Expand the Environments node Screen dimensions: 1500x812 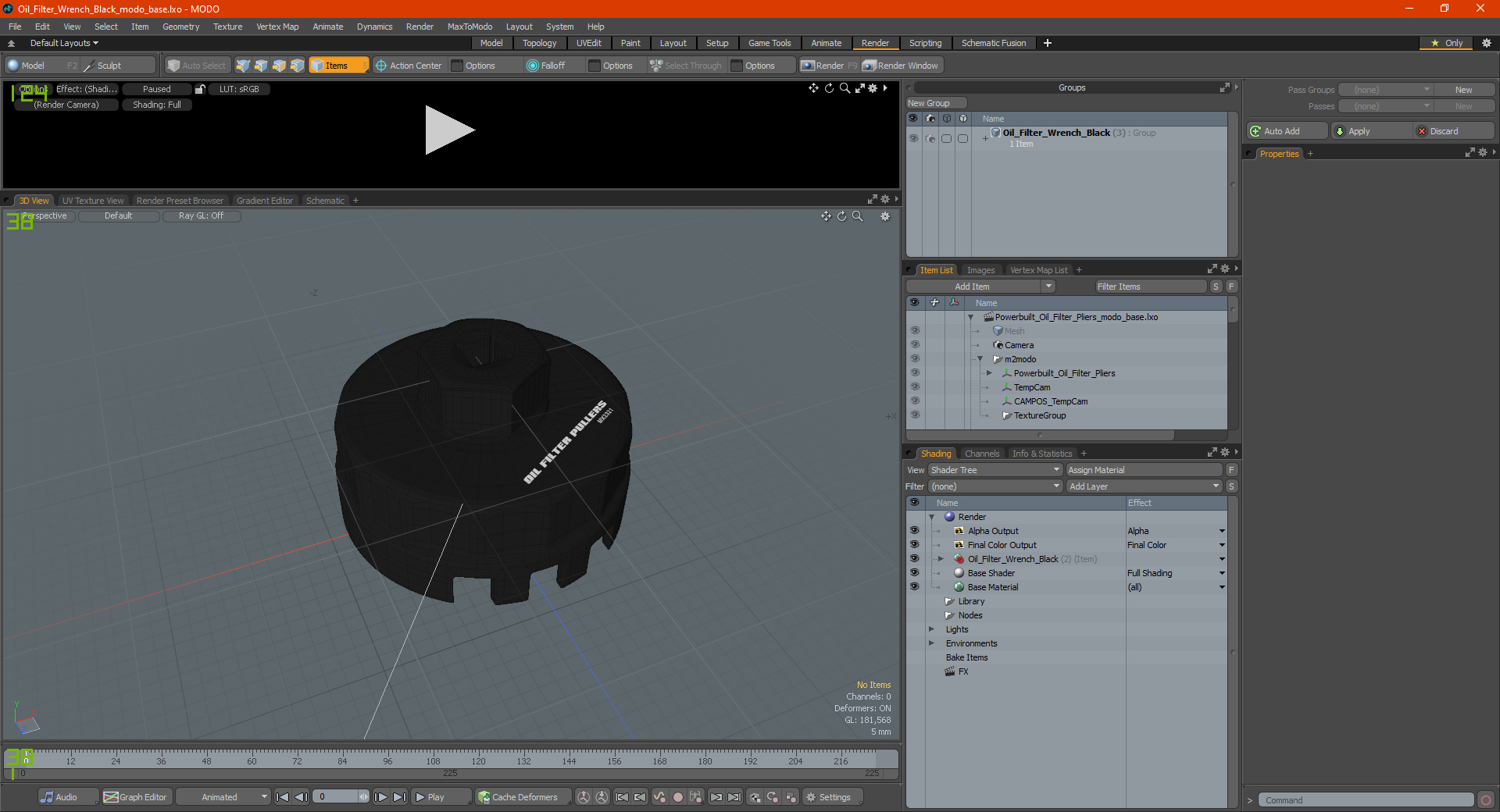click(x=931, y=643)
